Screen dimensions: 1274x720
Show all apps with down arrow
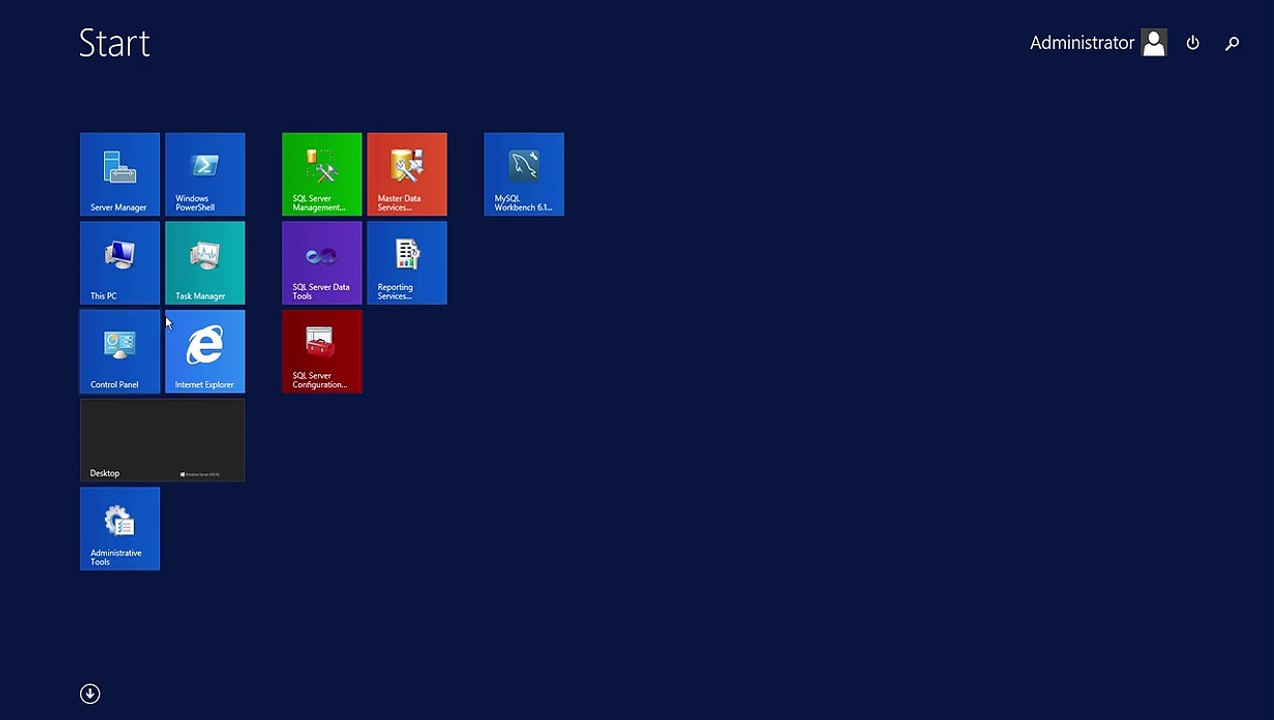[90, 694]
